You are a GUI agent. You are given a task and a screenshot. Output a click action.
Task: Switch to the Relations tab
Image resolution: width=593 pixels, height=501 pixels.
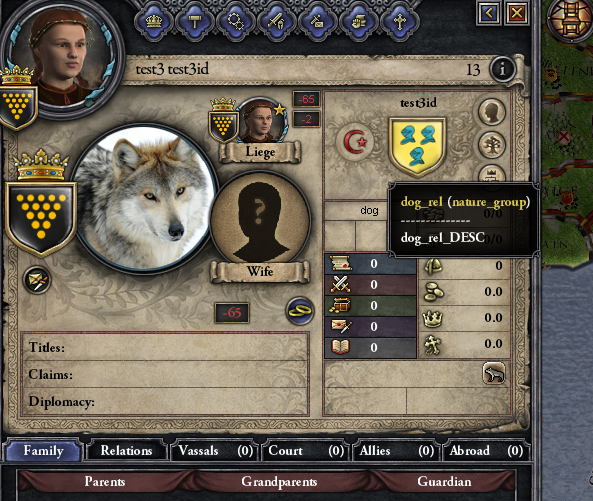(126, 450)
